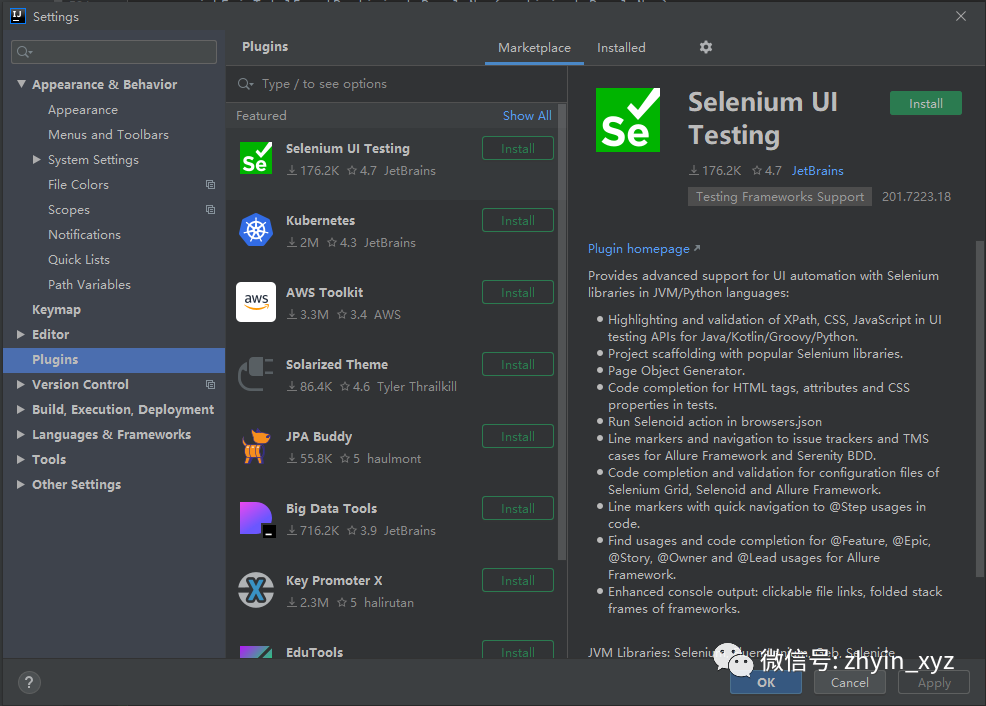The height and width of the screenshot is (706, 986).
Task: Click the Key Promoter X icon
Action: 256,590
